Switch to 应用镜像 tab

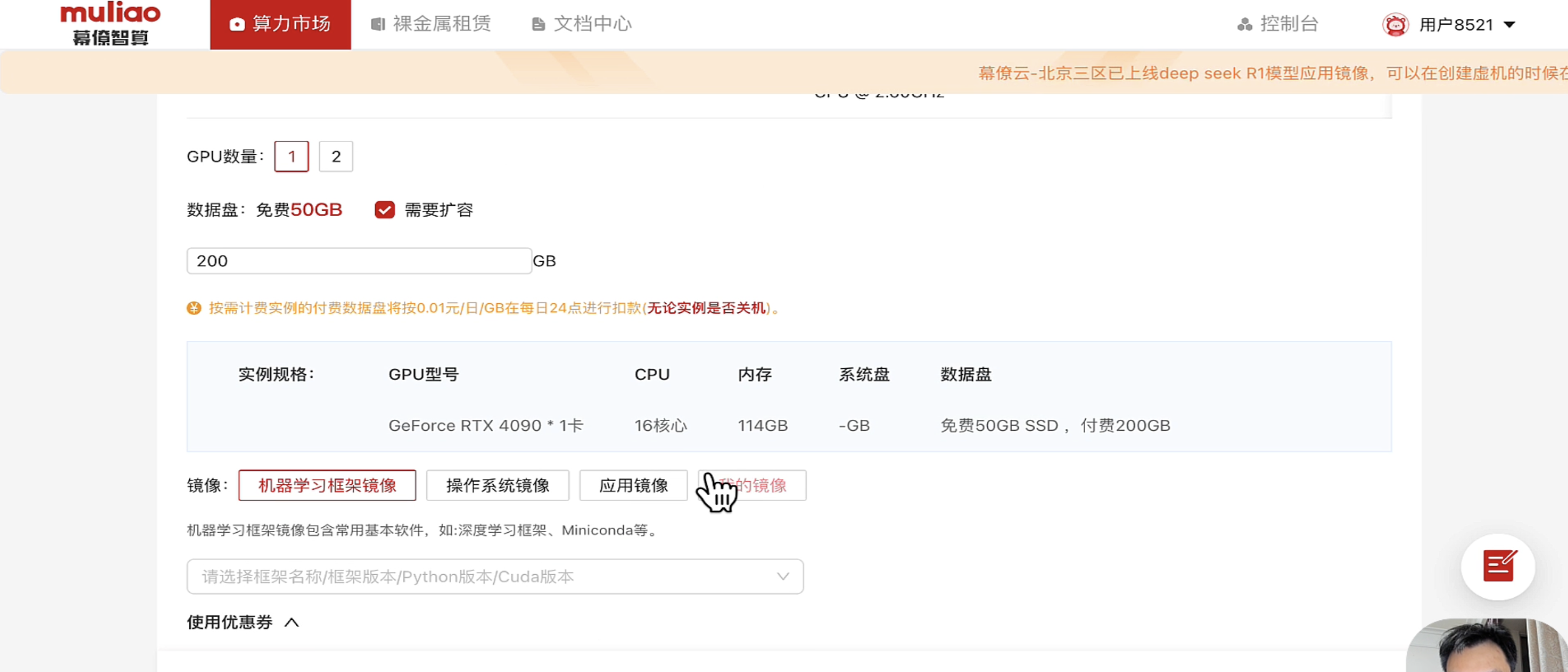pos(633,485)
